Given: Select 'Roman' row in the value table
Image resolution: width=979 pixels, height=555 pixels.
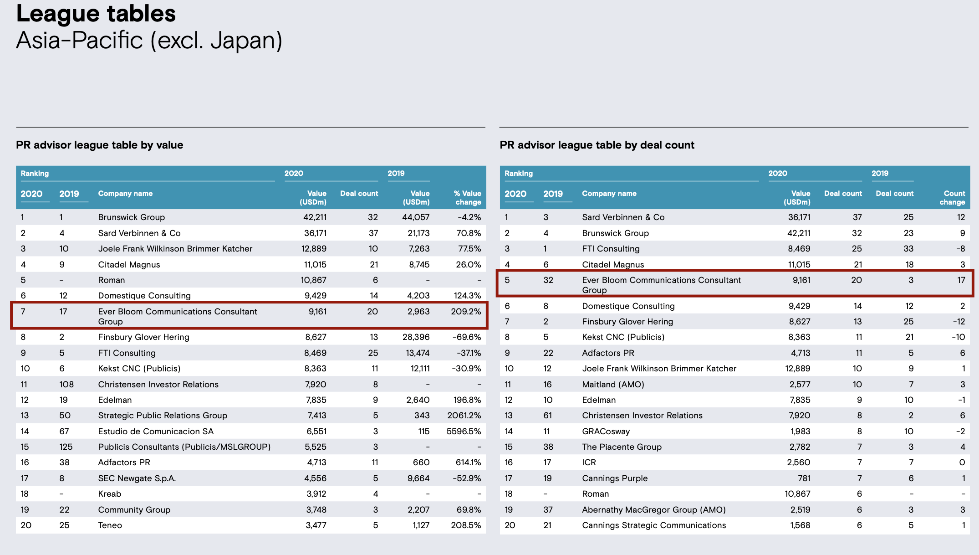Looking at the screenshot, I should point(251,280).
